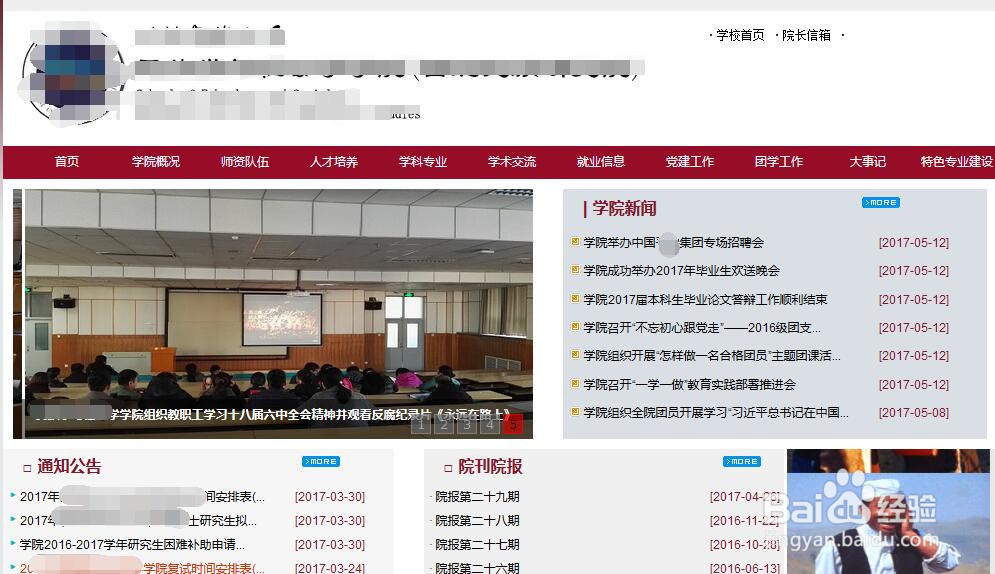Viewport: 995px width, 574px height.
Task: Open notice 学院2016-2017学年研究生困难补助申请
Action: coord(132,545)
